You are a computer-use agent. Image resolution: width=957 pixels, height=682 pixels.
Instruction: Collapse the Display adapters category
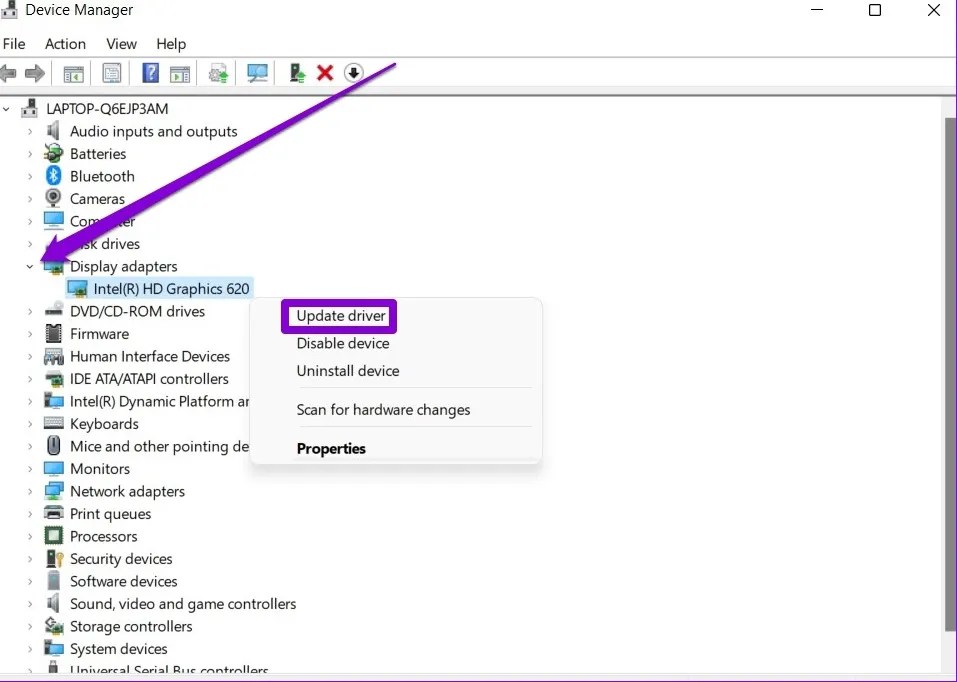tap(30, 266)
